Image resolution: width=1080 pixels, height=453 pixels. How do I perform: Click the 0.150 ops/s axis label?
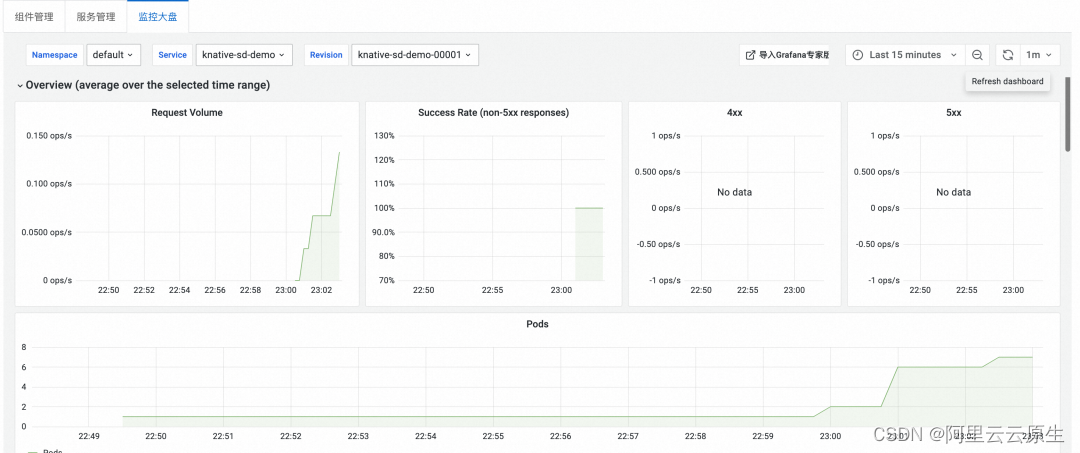(49, 136)
